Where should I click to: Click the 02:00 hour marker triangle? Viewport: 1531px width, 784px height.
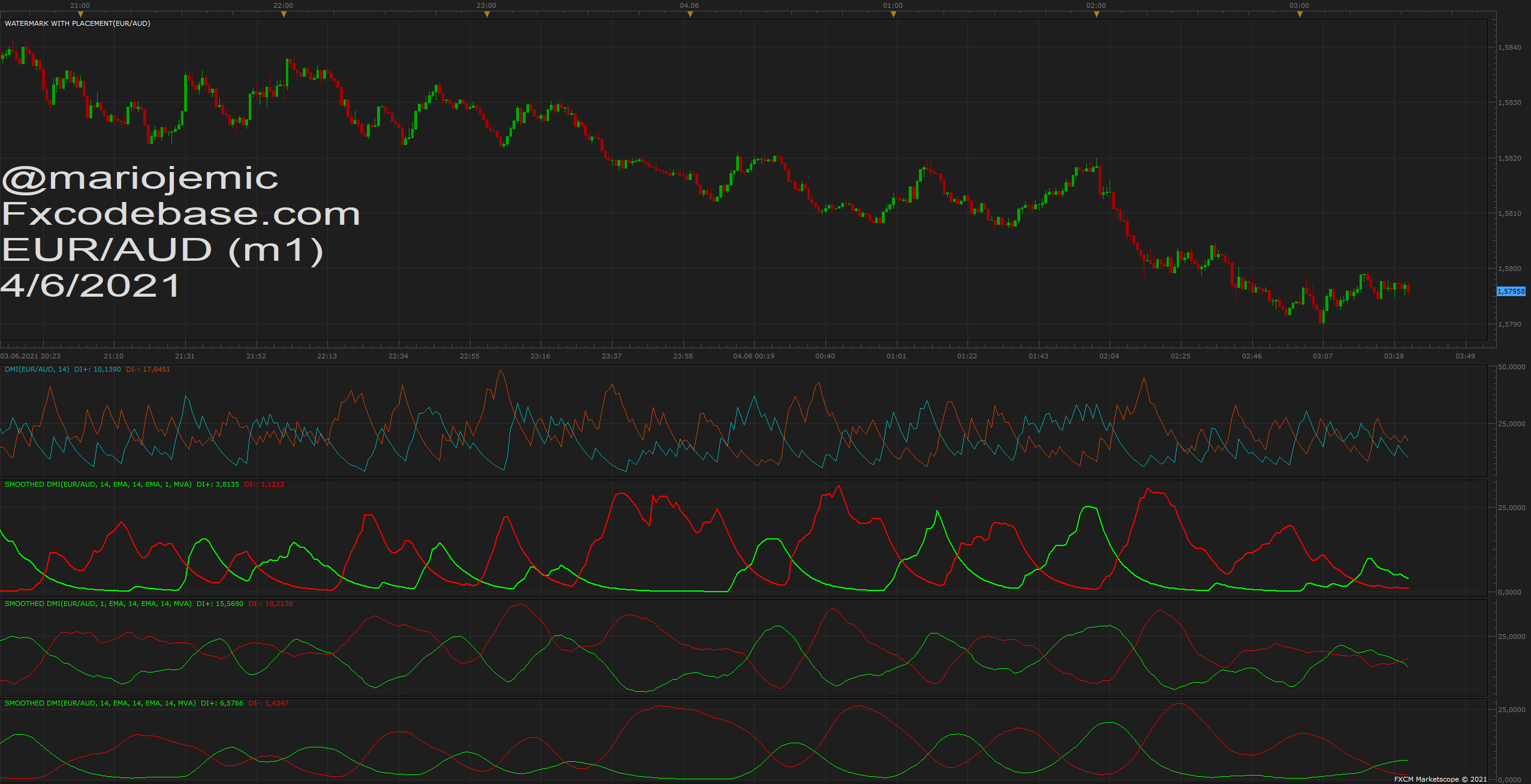coord(1096,15)
